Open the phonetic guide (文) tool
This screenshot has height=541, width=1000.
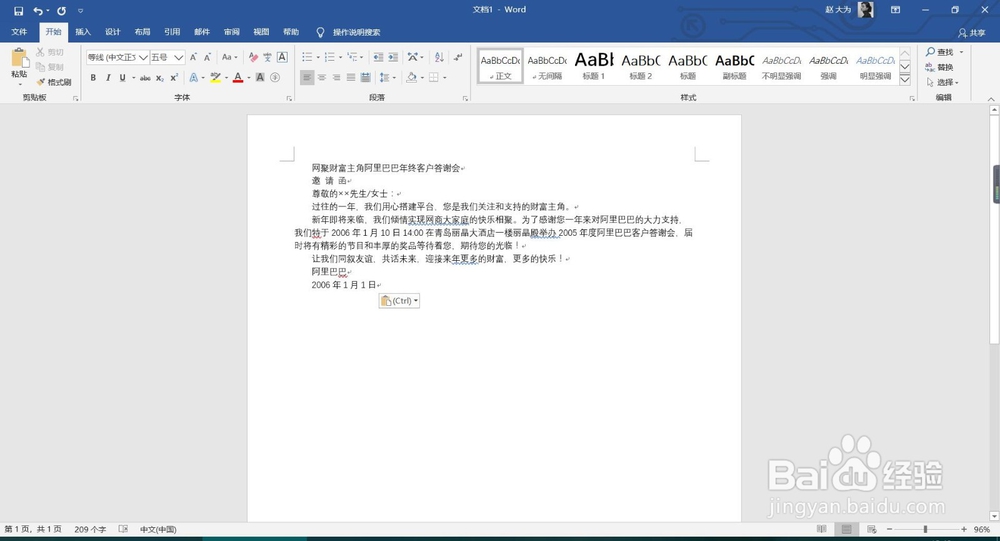coord(267,57)
